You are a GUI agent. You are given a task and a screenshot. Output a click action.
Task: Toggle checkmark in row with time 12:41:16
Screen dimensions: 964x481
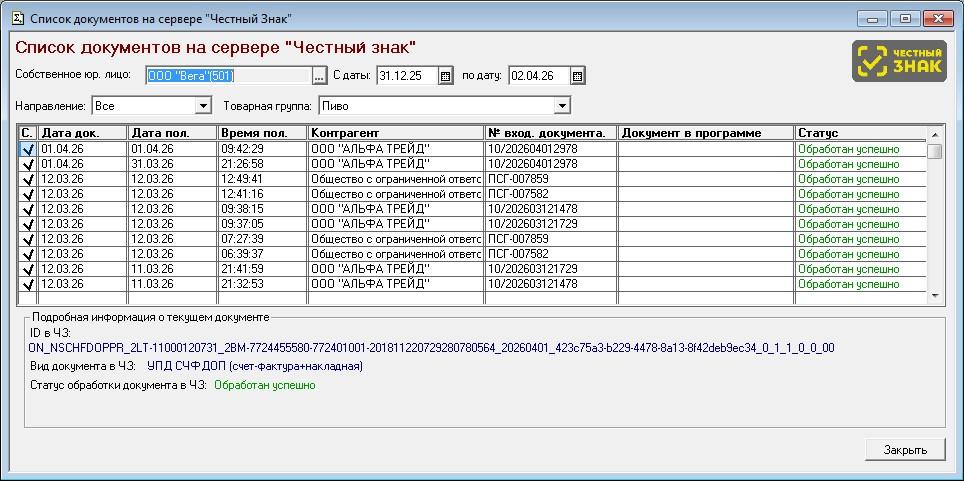pos(28,194)
